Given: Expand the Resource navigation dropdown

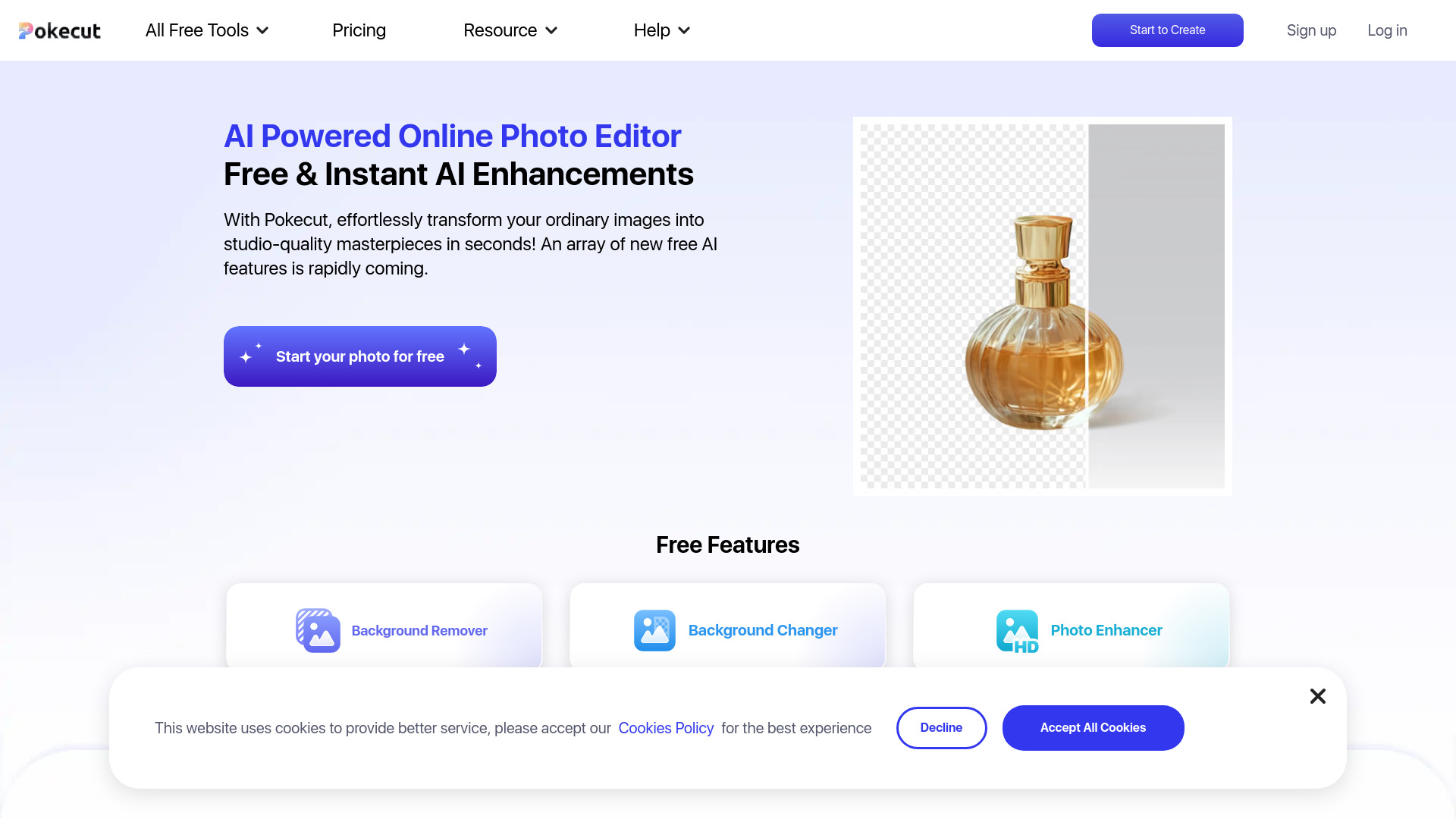Looking at the screenshot, I should [510, 30].
